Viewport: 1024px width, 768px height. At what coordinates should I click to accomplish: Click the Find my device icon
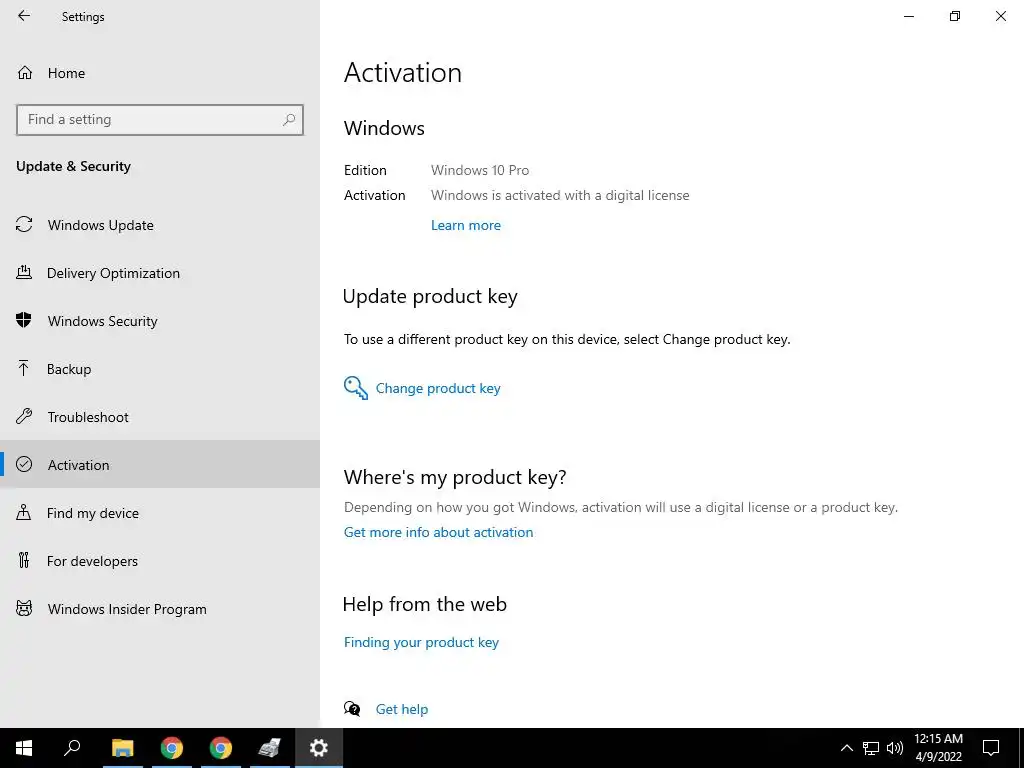coord(24,512)
